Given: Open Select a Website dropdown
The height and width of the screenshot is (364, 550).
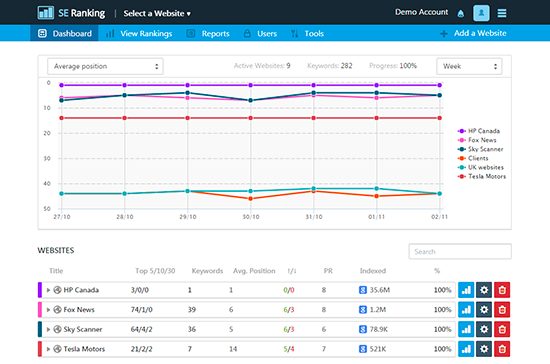Looking at the screenshot, I should (157, 13).
